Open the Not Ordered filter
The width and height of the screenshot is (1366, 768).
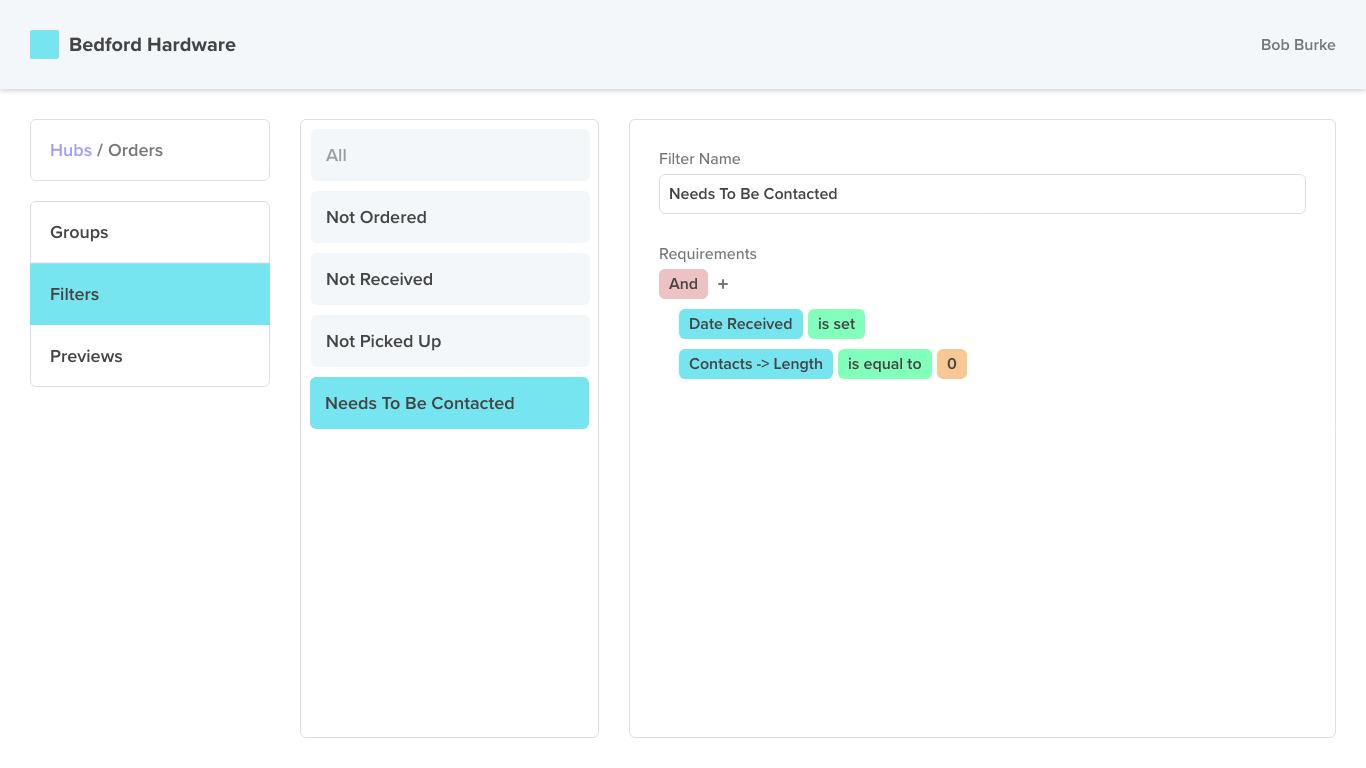pos(449,217)
